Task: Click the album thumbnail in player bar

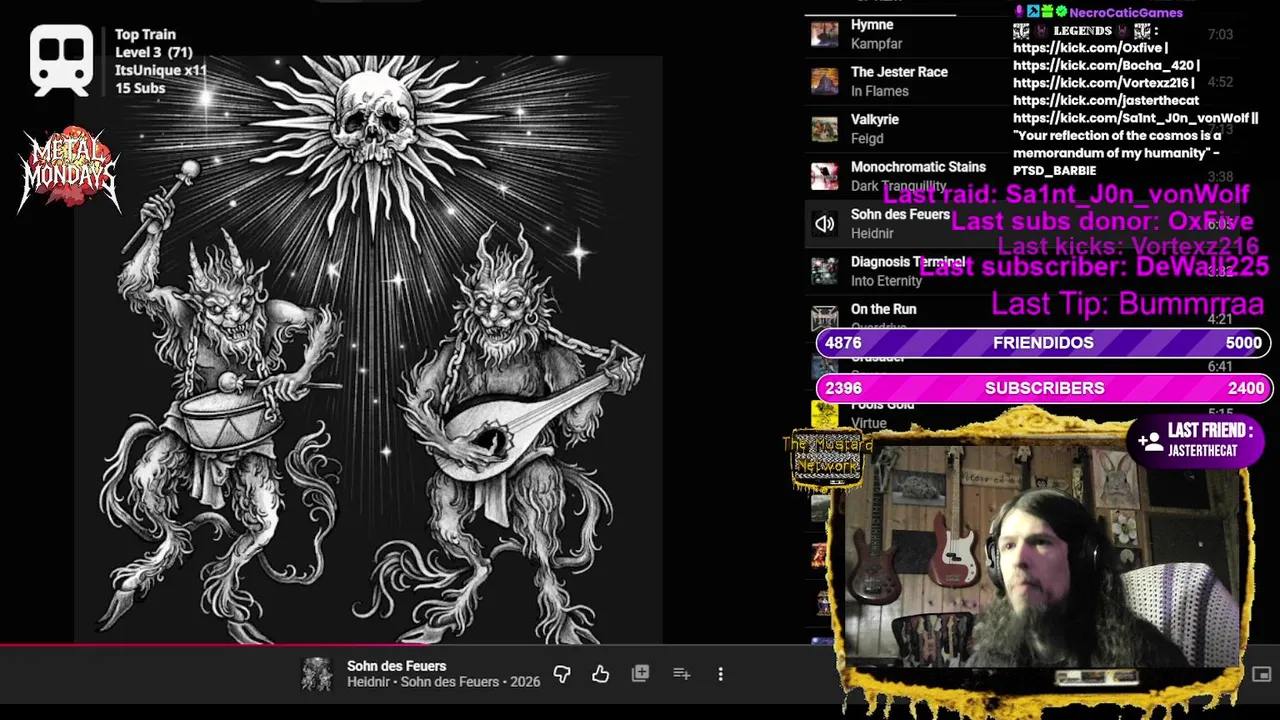Action: [317, 674]
